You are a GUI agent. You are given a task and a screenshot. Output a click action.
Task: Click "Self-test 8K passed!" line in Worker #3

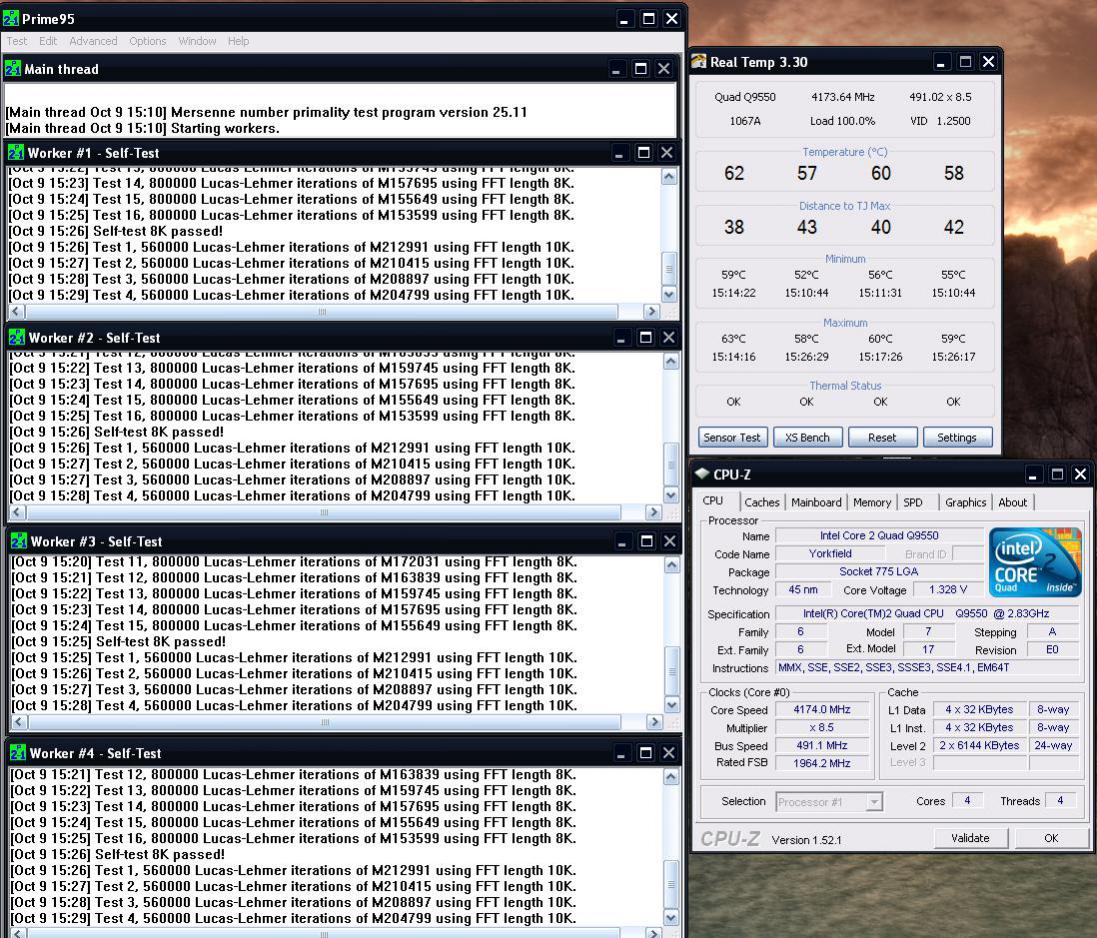click(119, 641)
